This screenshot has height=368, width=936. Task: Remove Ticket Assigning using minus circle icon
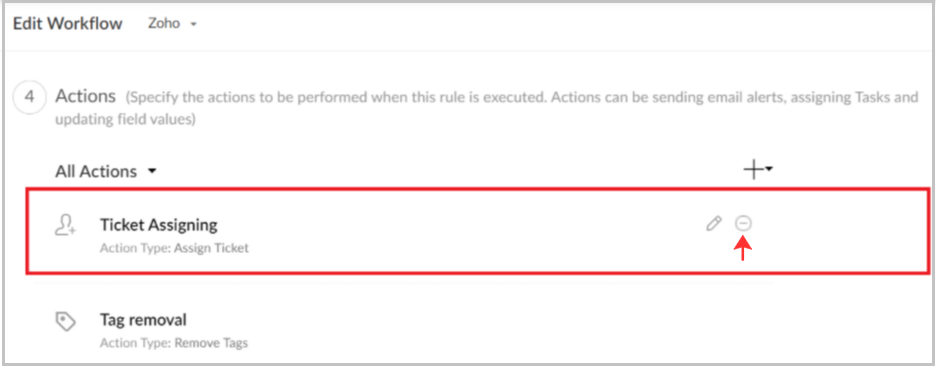[743, 223]
